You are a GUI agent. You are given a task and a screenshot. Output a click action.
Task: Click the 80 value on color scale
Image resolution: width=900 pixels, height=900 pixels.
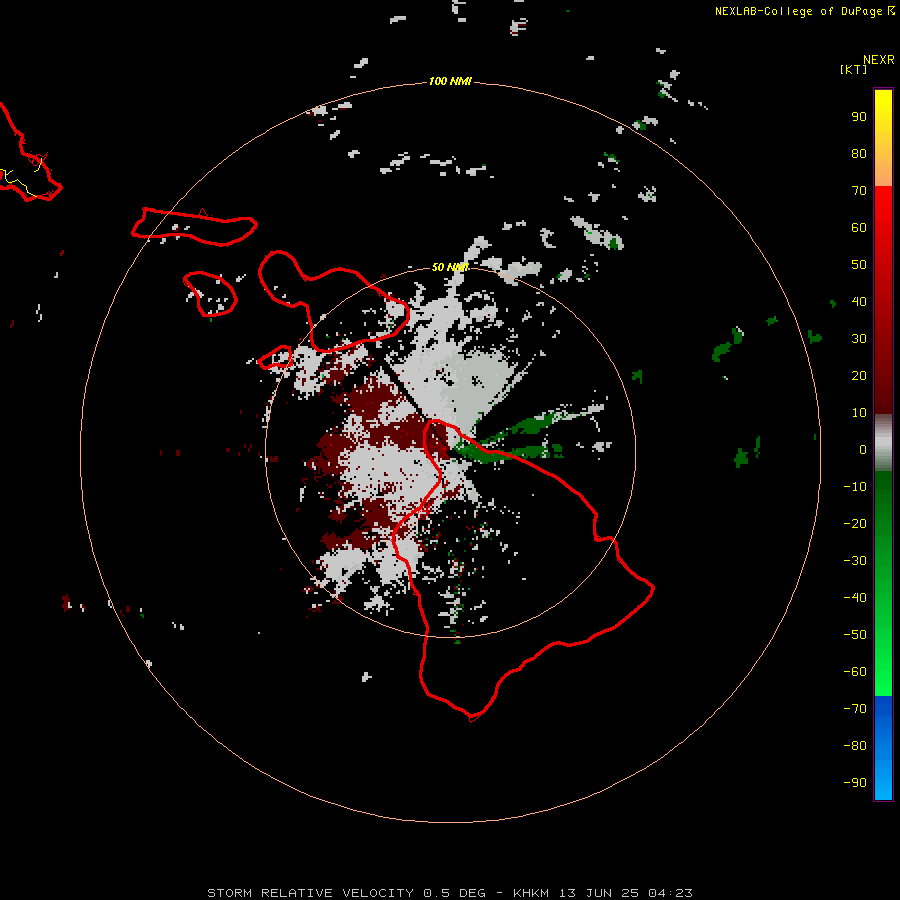click(x=859, y=153)
